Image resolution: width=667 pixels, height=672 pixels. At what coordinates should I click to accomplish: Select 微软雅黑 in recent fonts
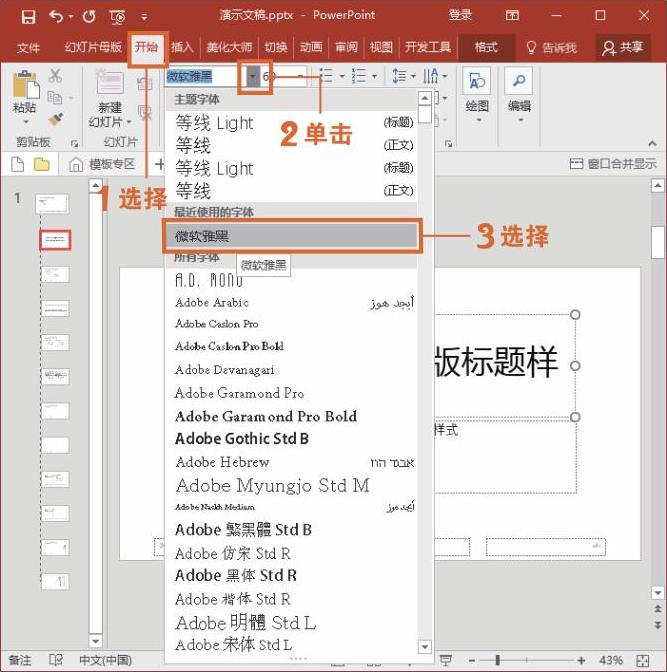pos(291,236)
